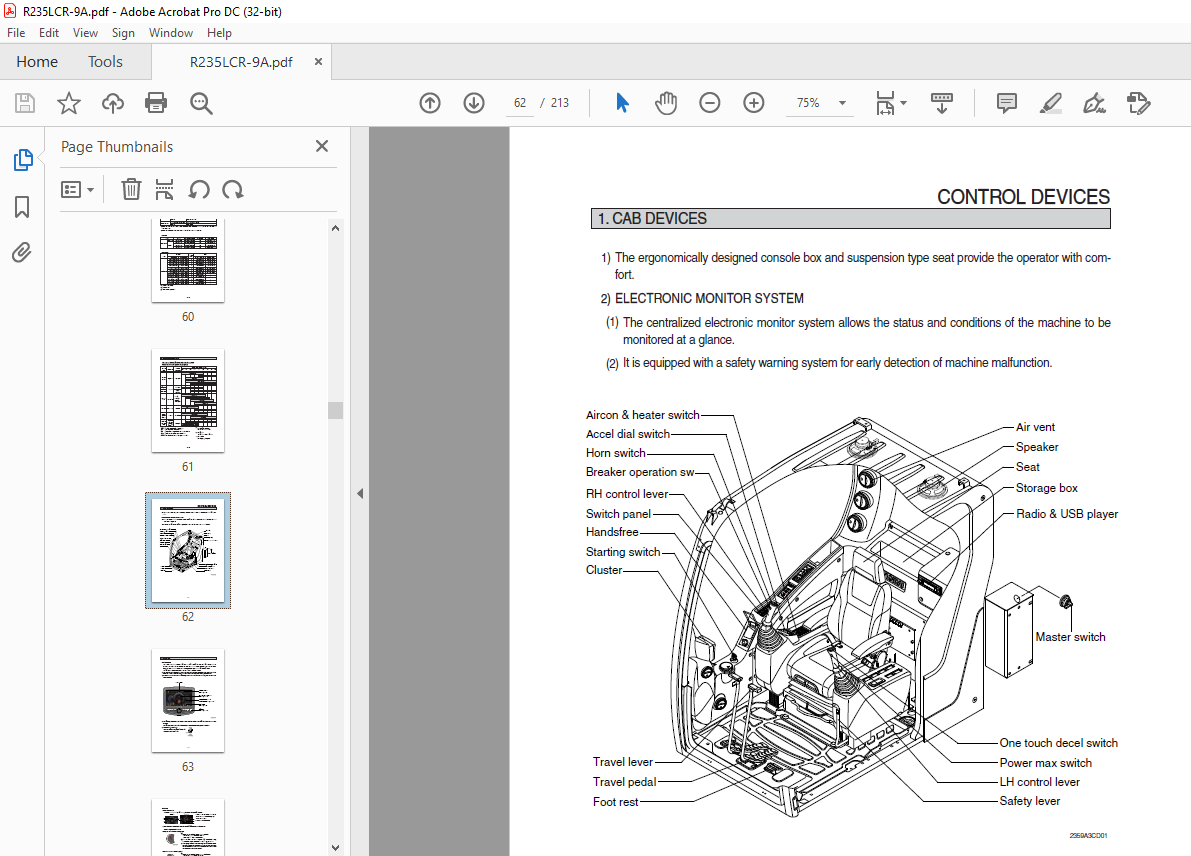Rotate page clockwise
Screen dimensions: 1191x856
tap(232, 189)
